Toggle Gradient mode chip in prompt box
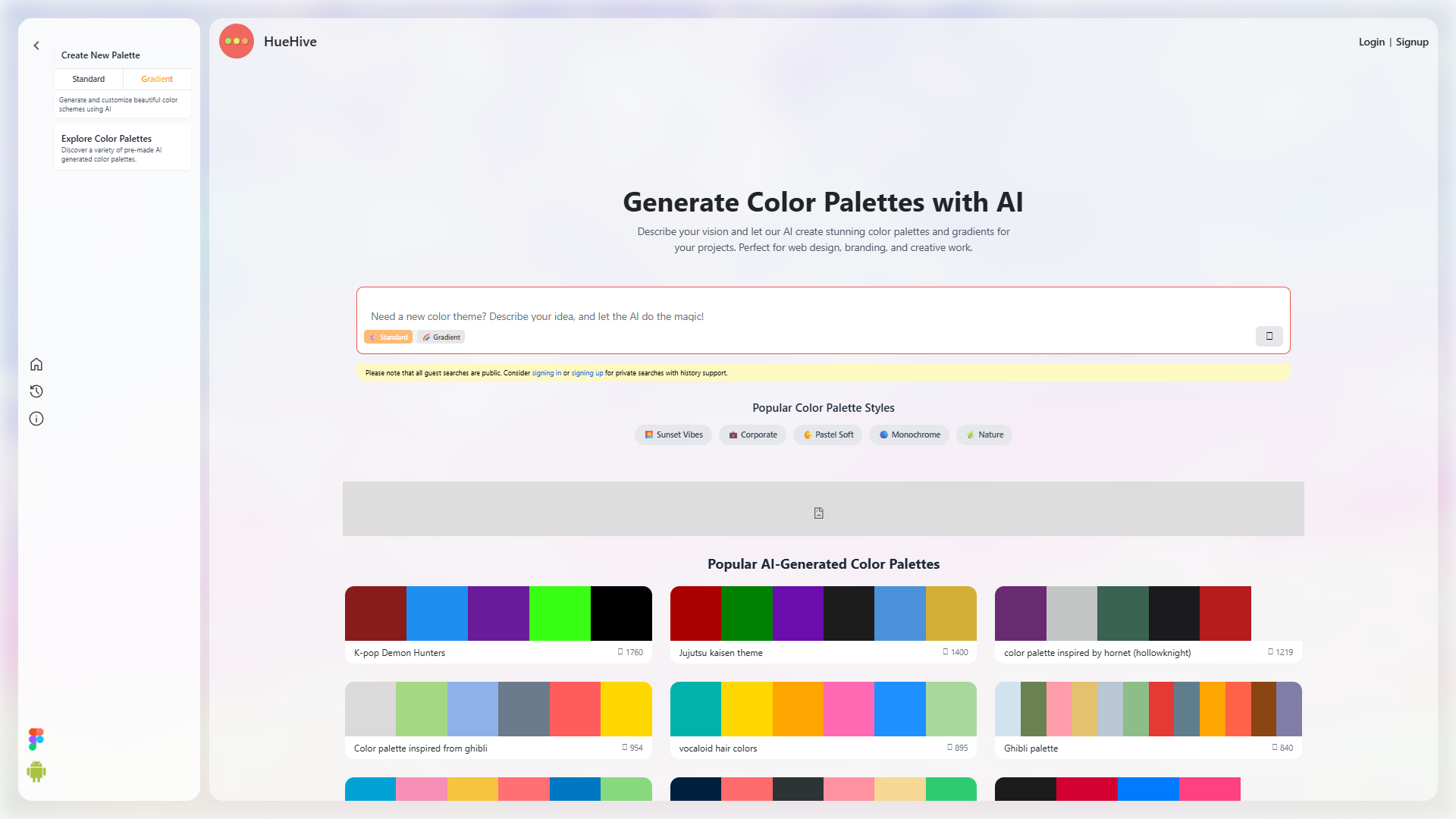Viewport: 1456px width, 819px height. [x=441, y=337]
